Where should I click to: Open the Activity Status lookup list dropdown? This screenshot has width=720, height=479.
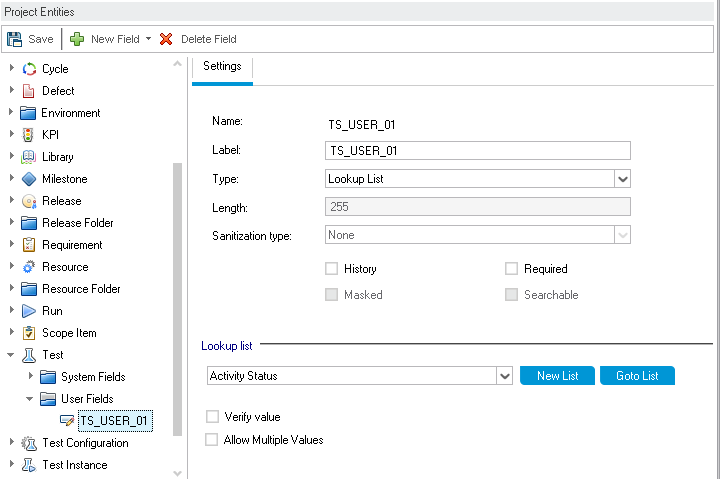pos(504,376)
